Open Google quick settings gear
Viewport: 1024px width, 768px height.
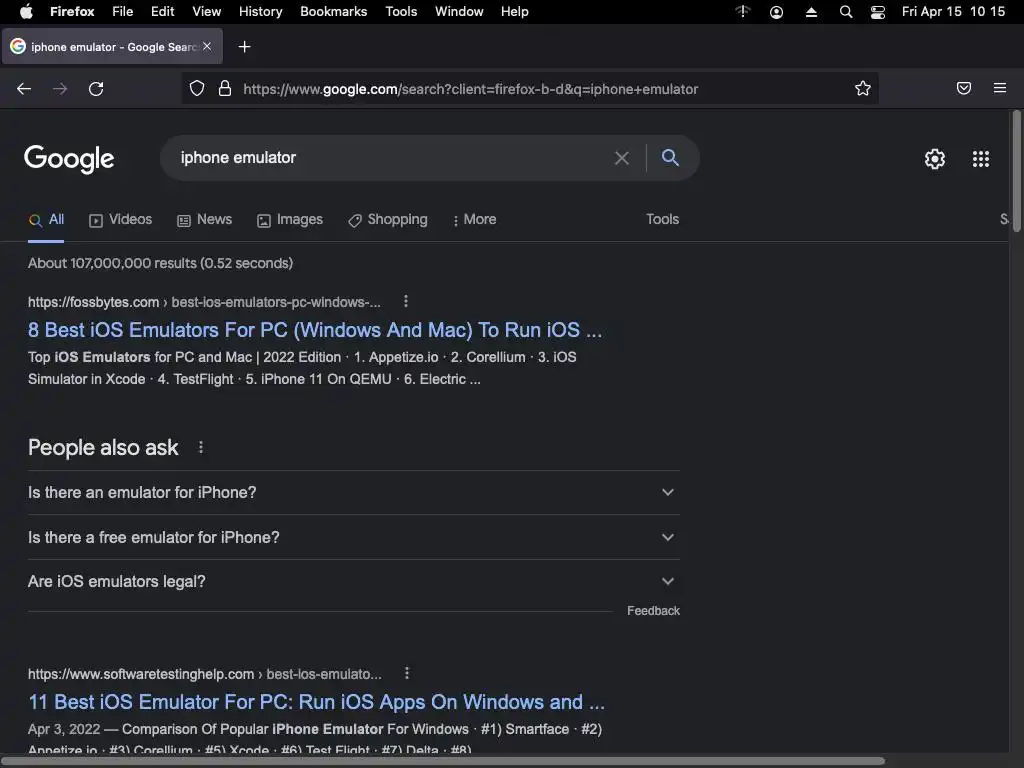935,159
